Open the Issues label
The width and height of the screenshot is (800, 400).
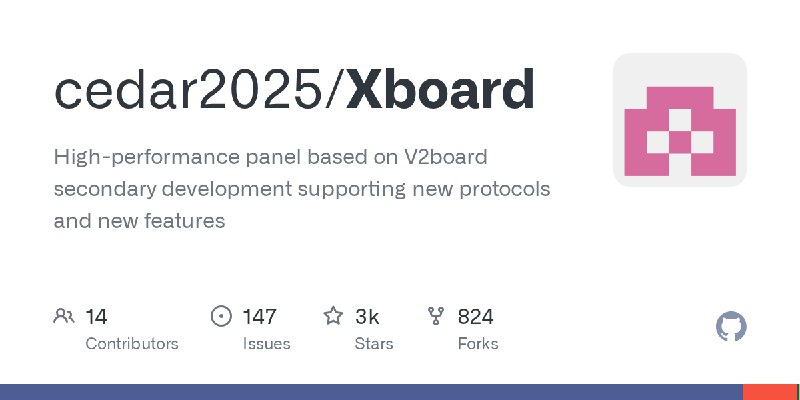click(x=266, y=344)
